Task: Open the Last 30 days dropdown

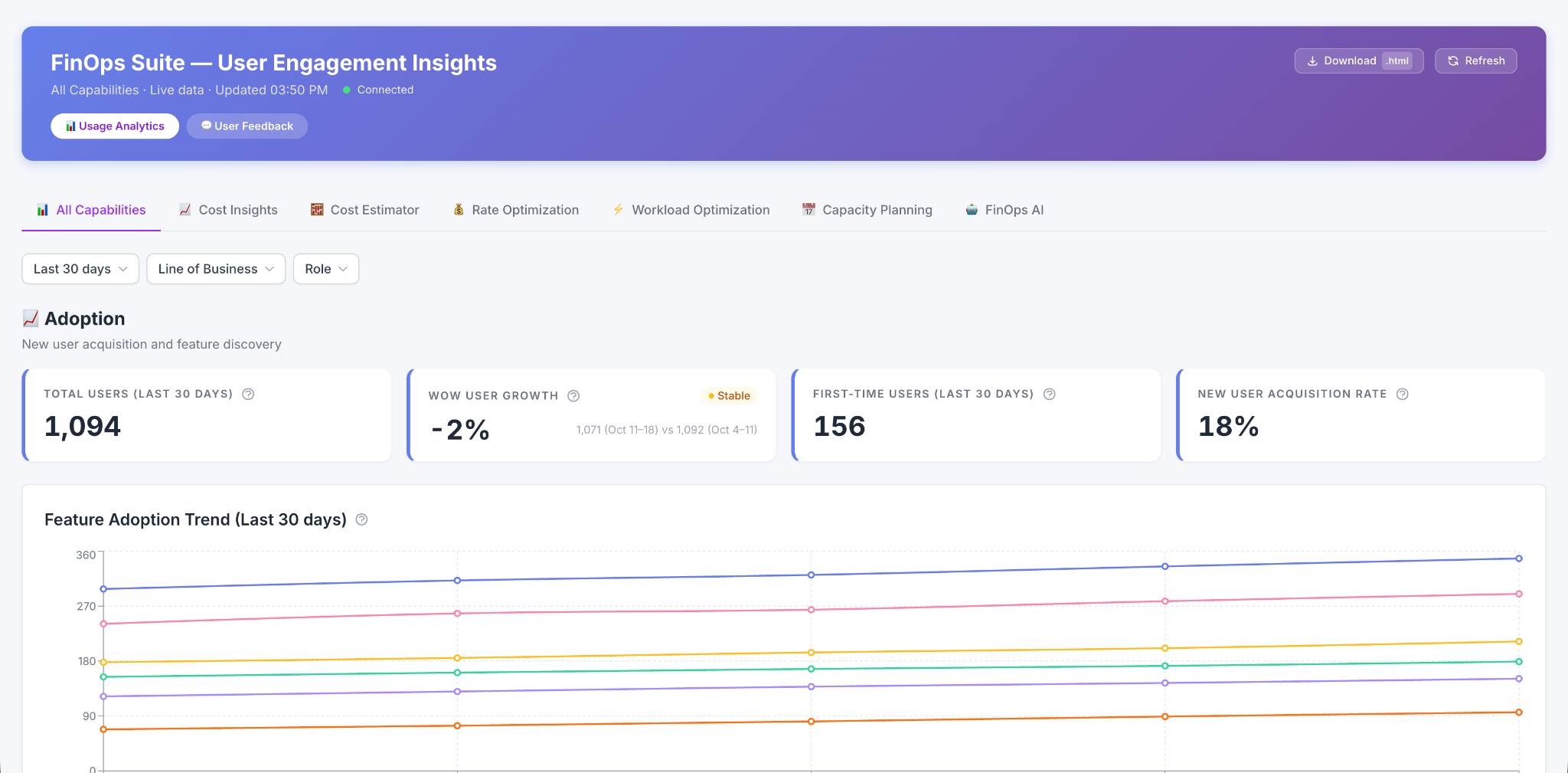Action: click(x=80, y=269)
